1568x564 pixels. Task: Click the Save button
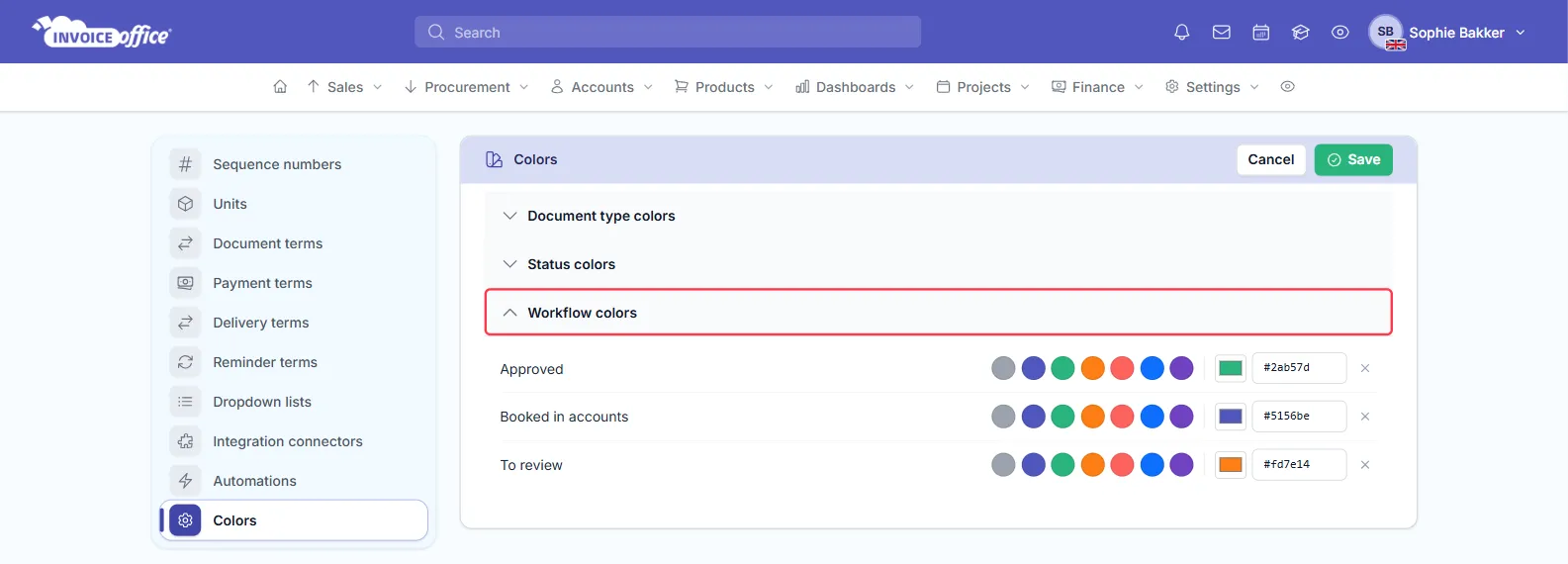tap(1353, 159)
